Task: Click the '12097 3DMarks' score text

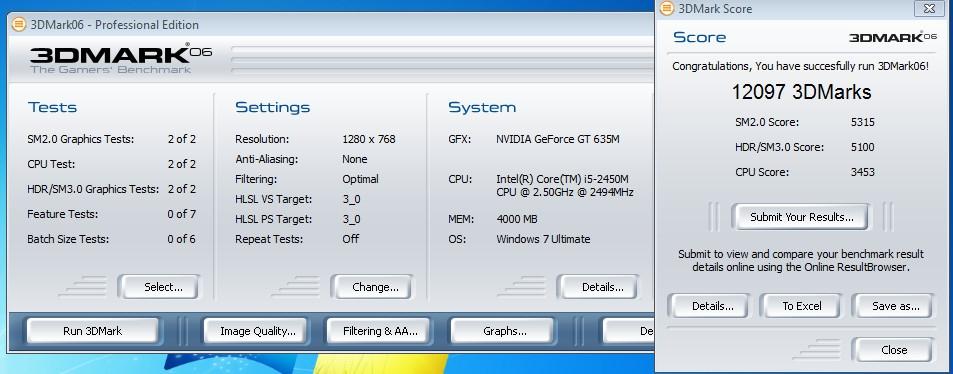Action: pyautogui.click(x=801, y=92)
